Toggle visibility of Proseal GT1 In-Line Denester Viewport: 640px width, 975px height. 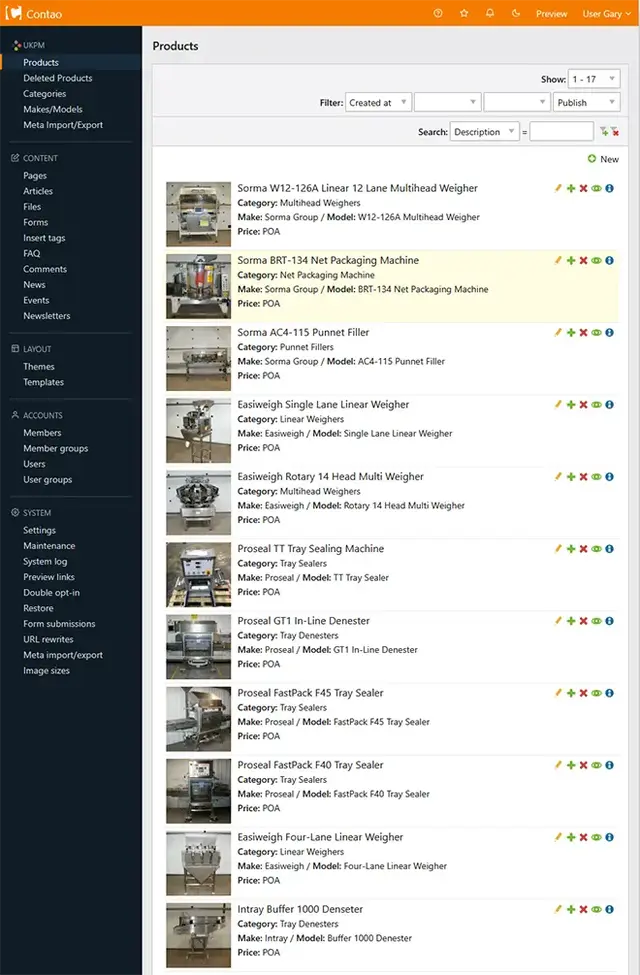(596, 621)
